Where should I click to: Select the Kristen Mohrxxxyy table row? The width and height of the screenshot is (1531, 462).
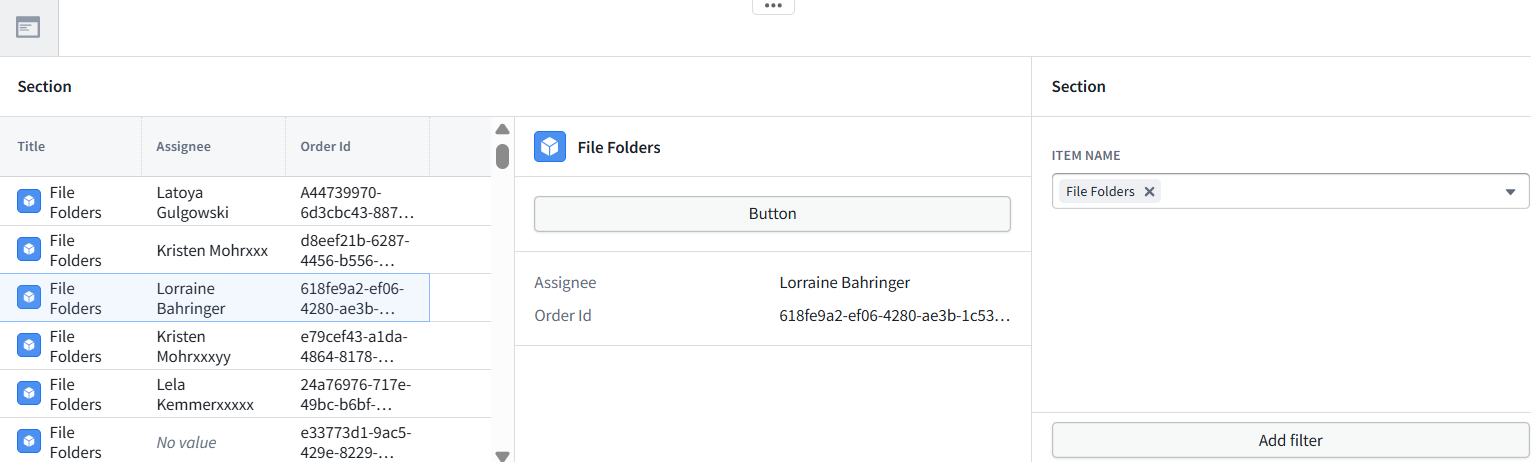point(215,346)
